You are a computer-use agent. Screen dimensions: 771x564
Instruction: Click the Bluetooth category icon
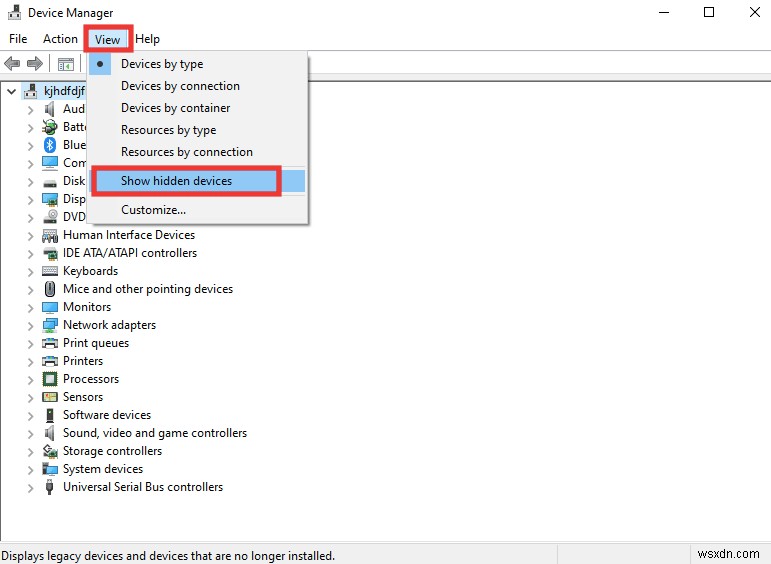[x=50, y=145]
